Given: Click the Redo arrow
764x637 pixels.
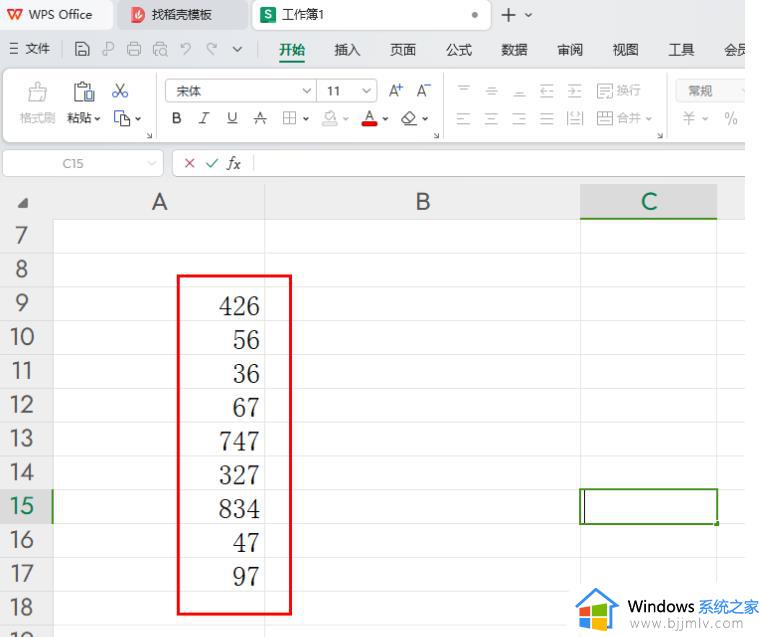Looking at the screenshot, I should click(x=211, y=49).
